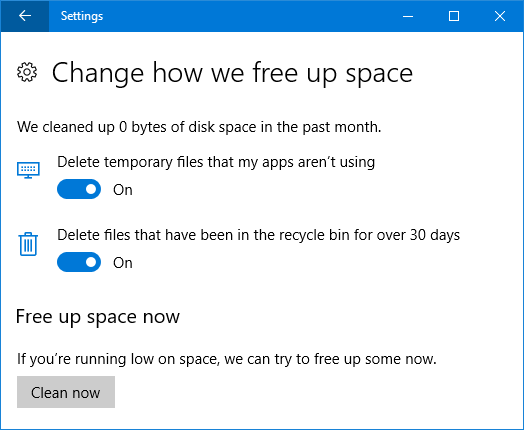Click 'Delete files that have been in the recycle bin' label
Screen dimensions: 524x430
[258, 235]
